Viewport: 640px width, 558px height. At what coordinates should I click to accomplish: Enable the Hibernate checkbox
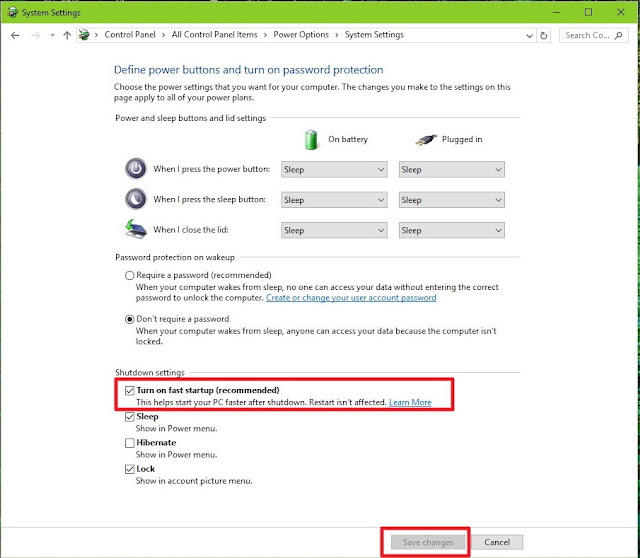click(x=129, y=443)
